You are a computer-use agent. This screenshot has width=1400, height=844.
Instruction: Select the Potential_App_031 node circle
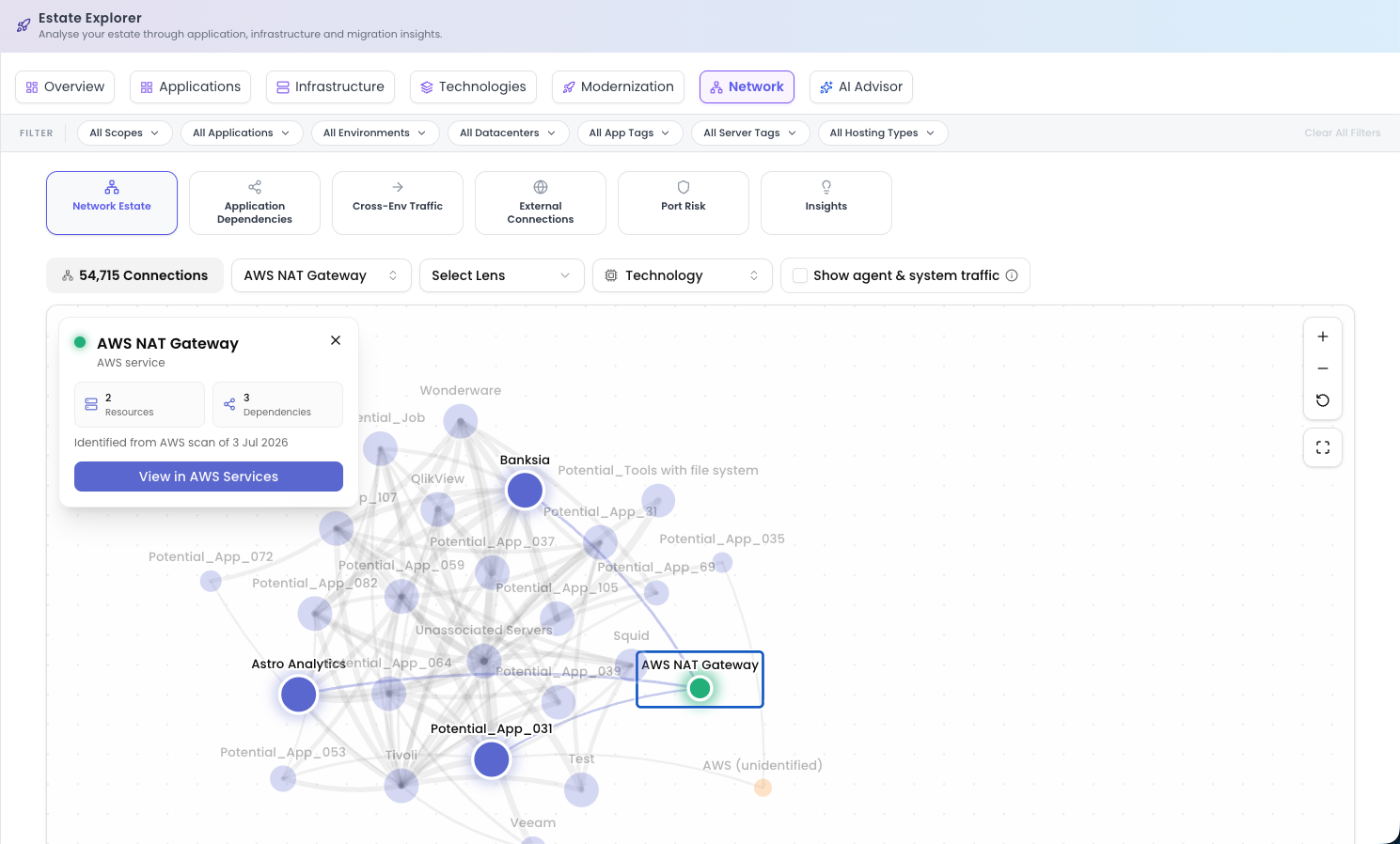491,758
